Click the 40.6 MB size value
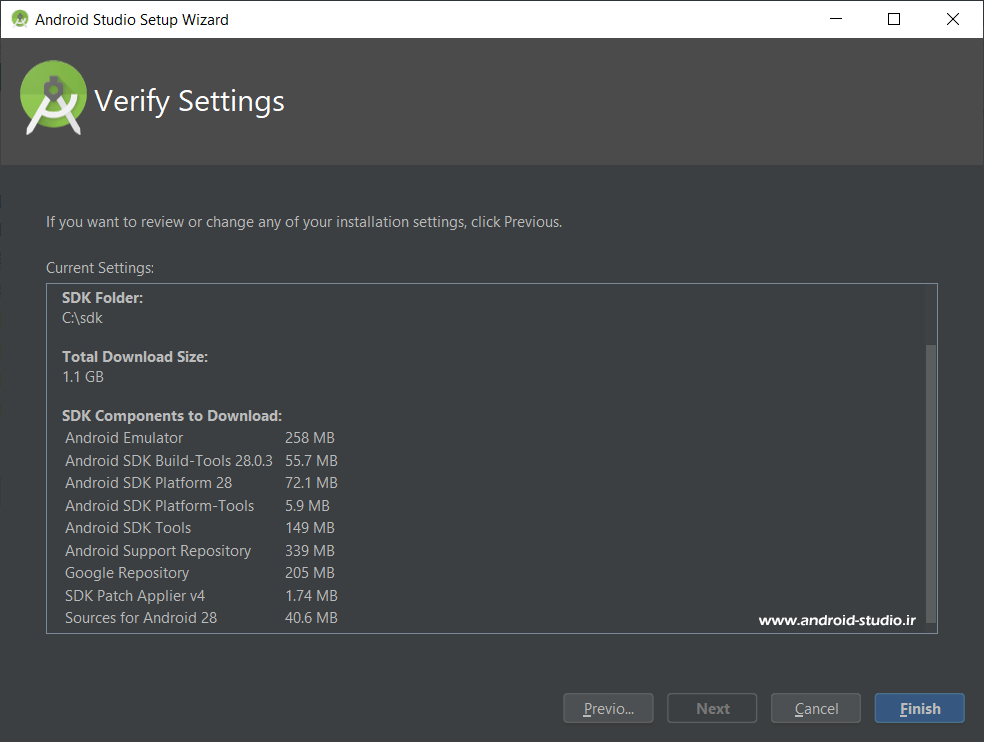This screenshot has height=742, width=984. pyautogui.click(x=311, y=618)
